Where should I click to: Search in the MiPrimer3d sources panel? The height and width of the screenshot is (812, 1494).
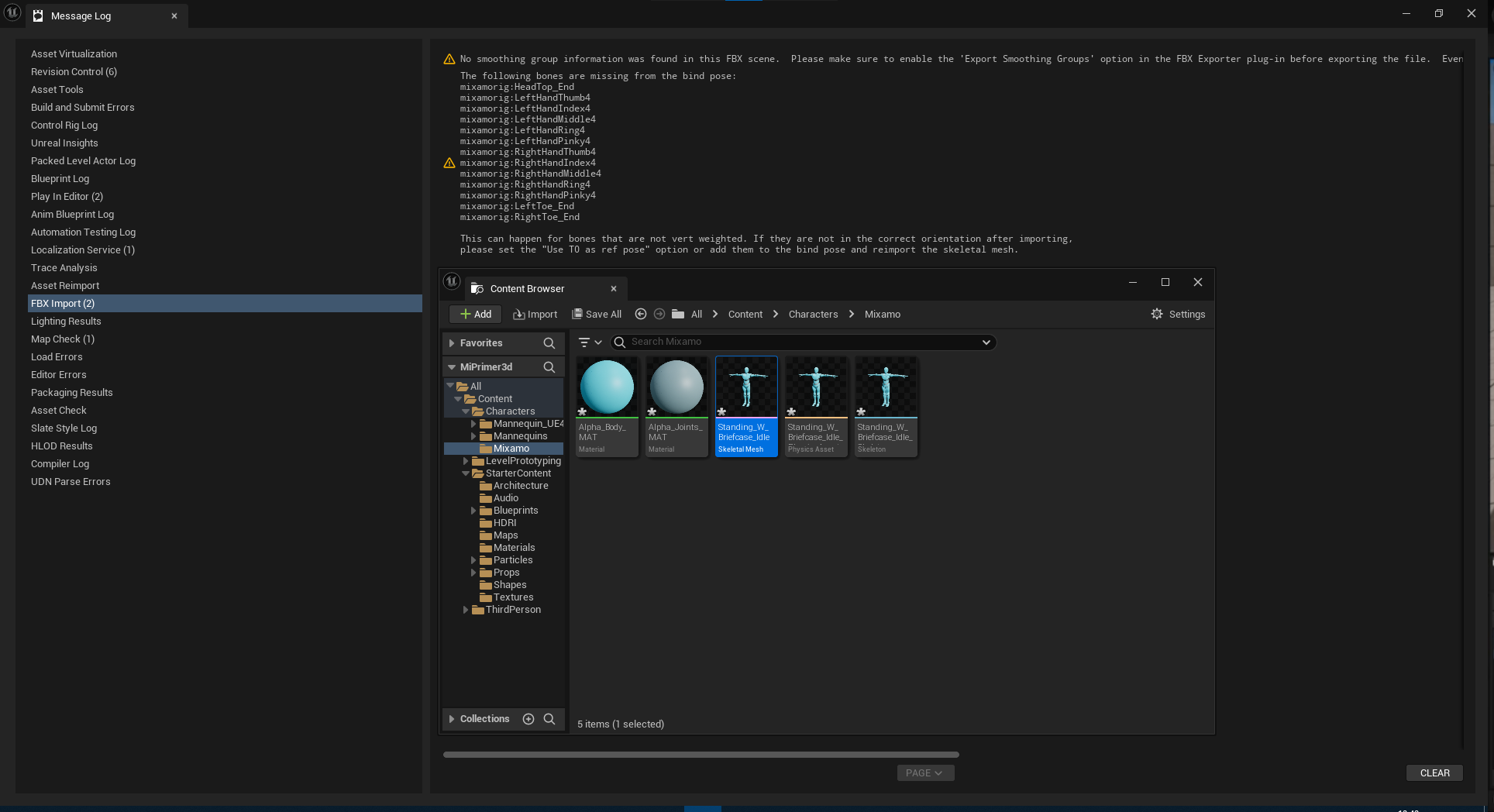pyautogui.click(x=549, y=367)
